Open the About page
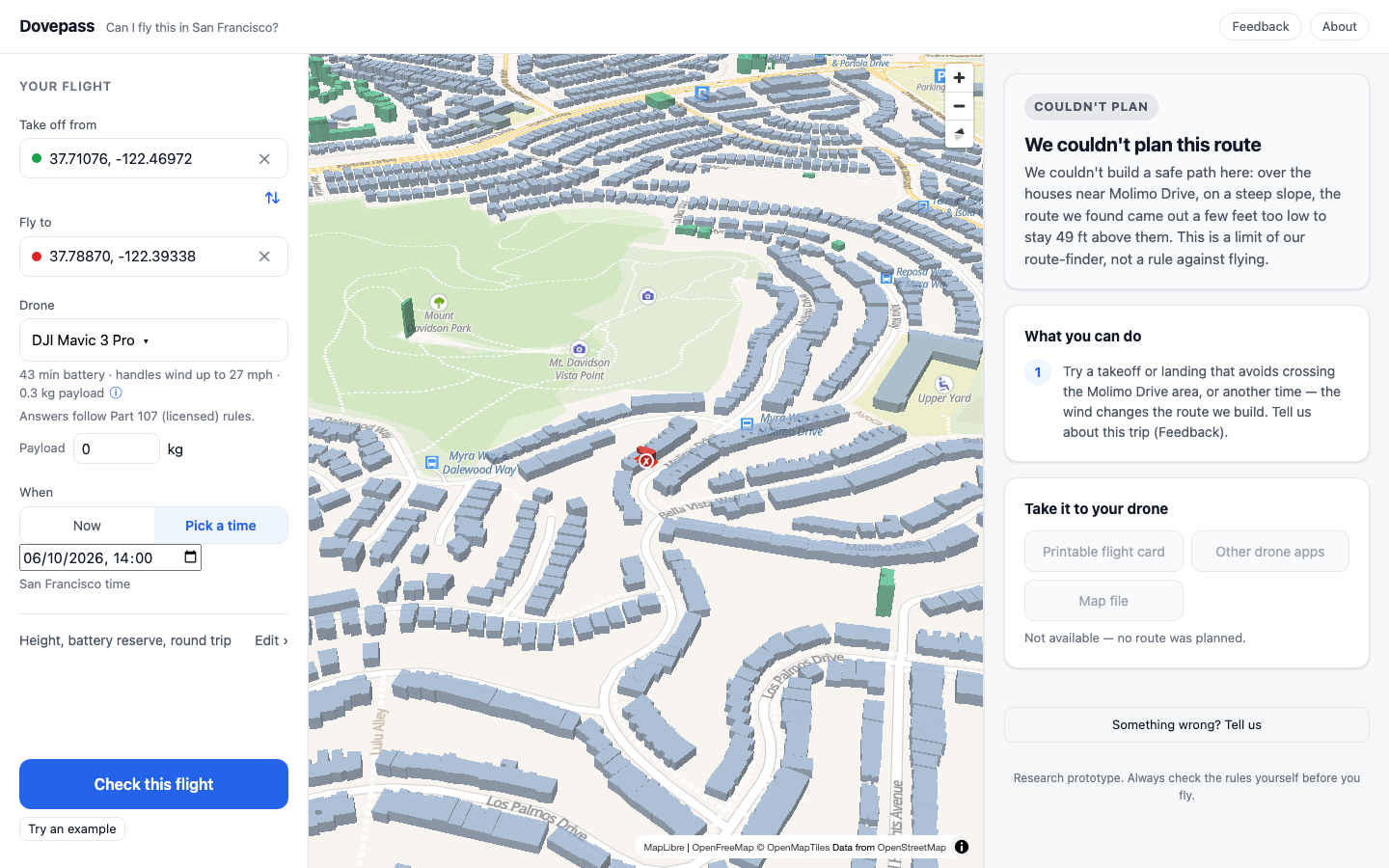The height and width of the screenshot is (868, 1389). pos(1339,27)
